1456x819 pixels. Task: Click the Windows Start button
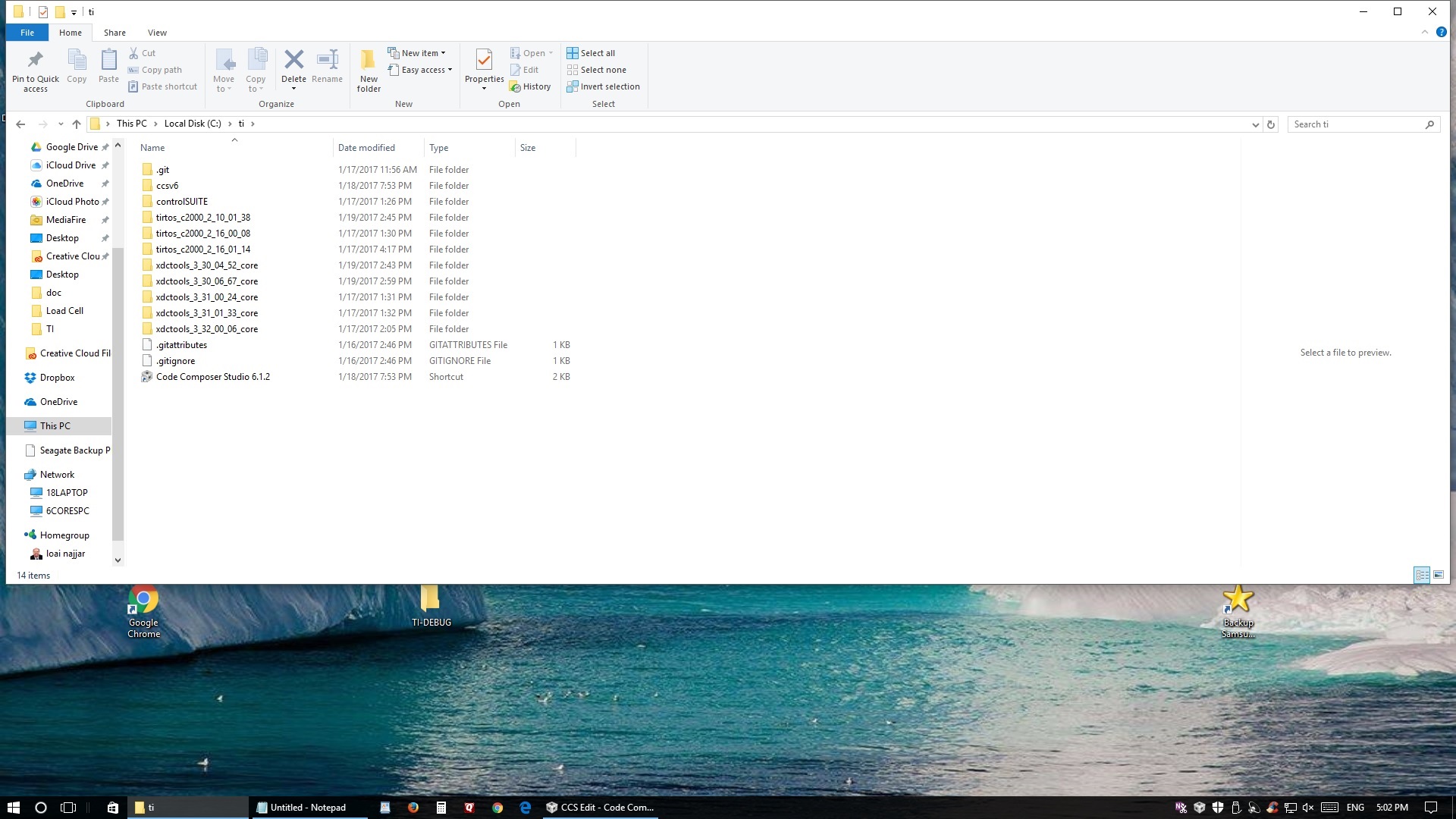coord(13,808)
